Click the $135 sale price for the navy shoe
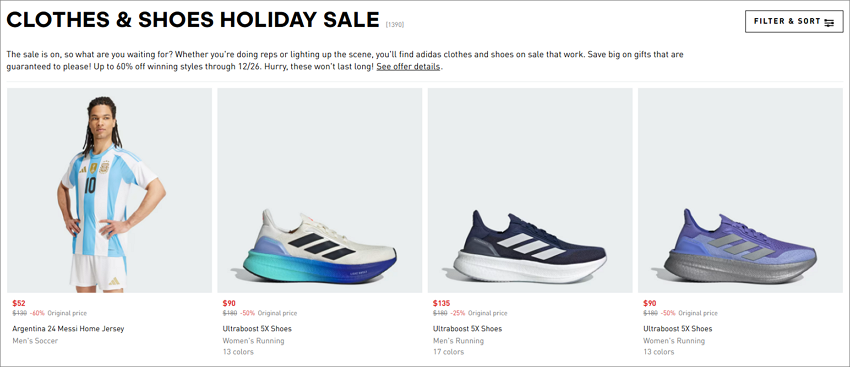Screen dimensions: 850x367 [x=441, y=303]
